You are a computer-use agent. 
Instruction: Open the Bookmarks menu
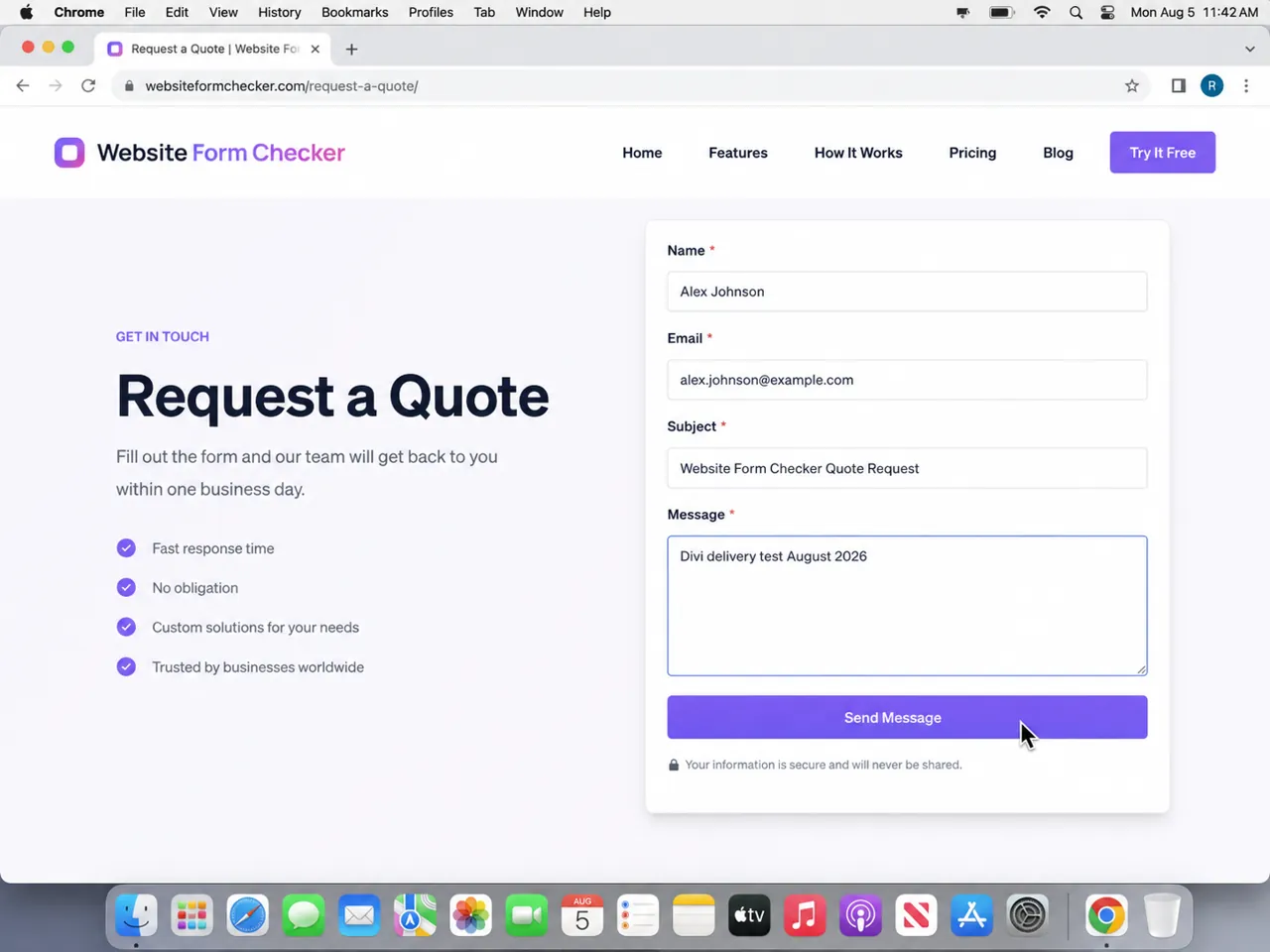pyautogui.click(x=354, y=13)
